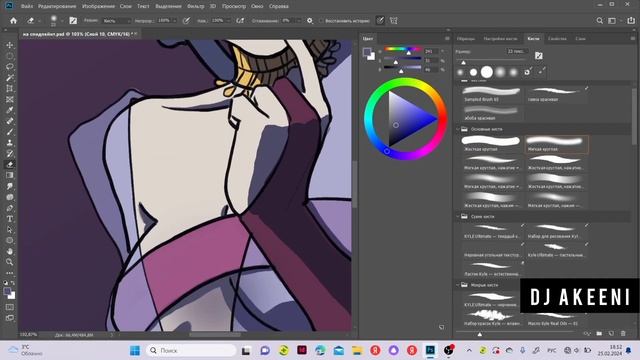Select the History Brush tool
Image resolution: width=640 pixels, height=360 pixels.
(x=10, y=153)
